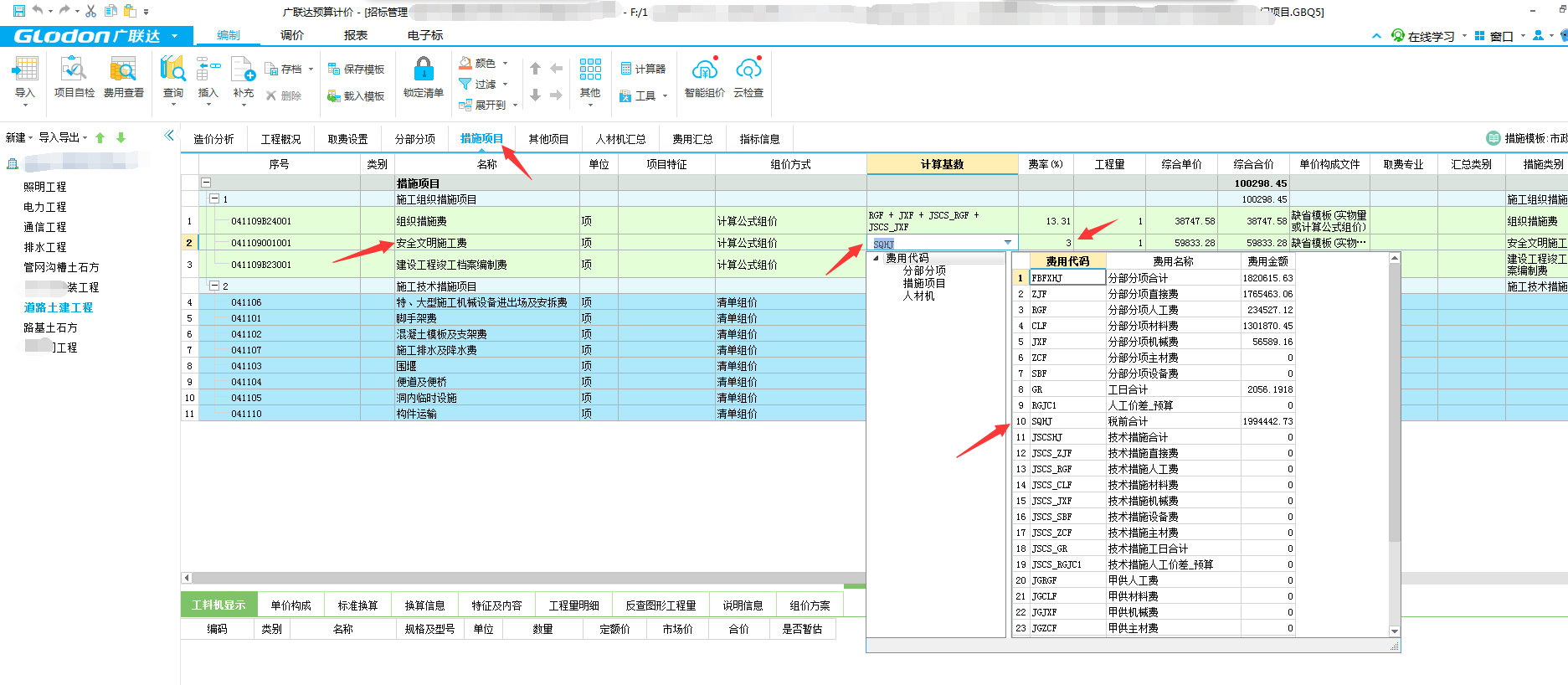The width and height of the screenshot is (1568, 685).
Task: Click the move down arrow in ribbon
Action: tap(535, 95)
